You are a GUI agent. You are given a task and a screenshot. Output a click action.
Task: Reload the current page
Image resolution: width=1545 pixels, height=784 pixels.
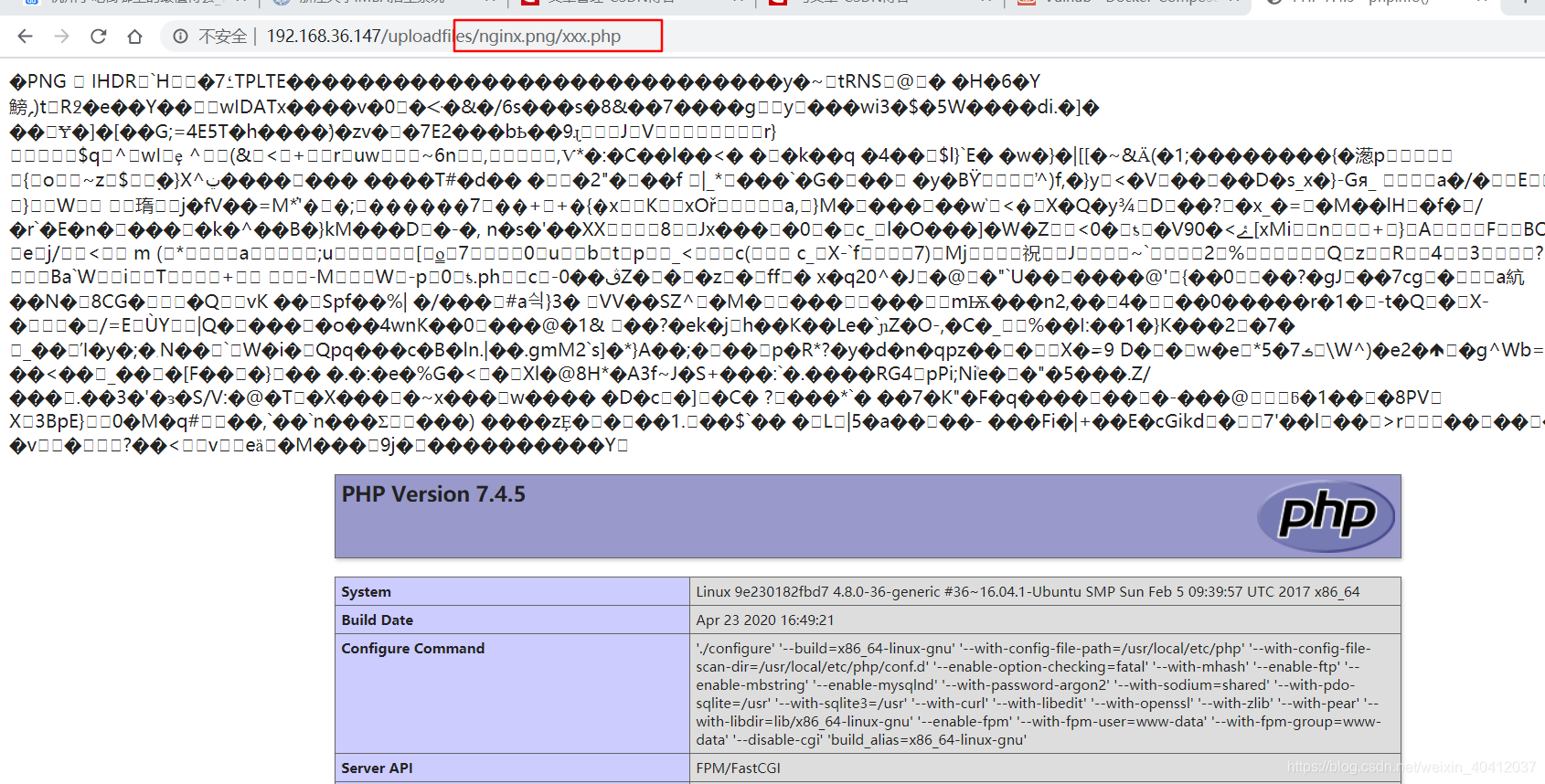click(x=99, y=37)
